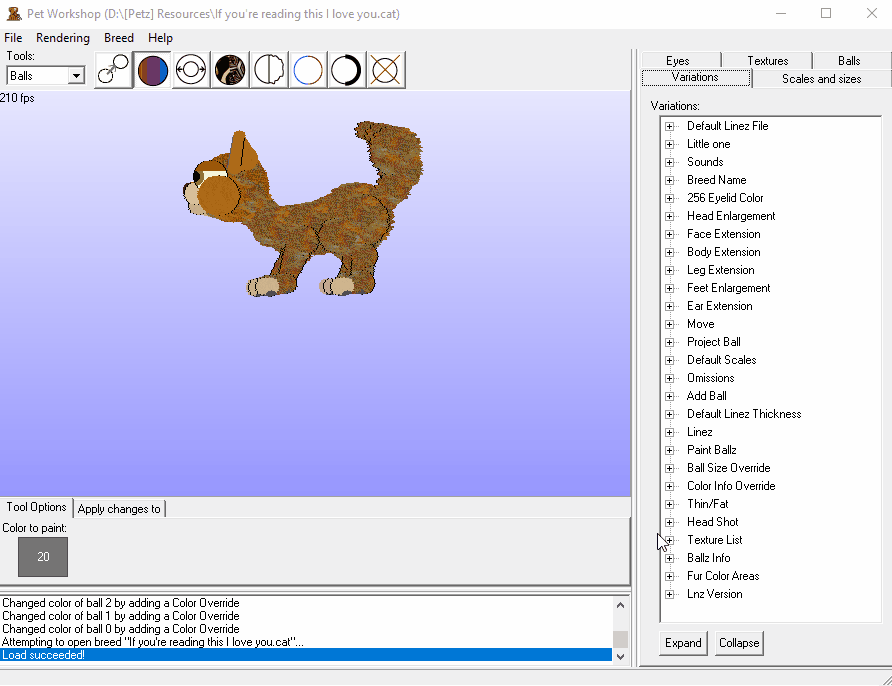The image size is (892, 686).
Task: Switch to the Variations tab
Action: pyautogui.click(x=695, y=77)
